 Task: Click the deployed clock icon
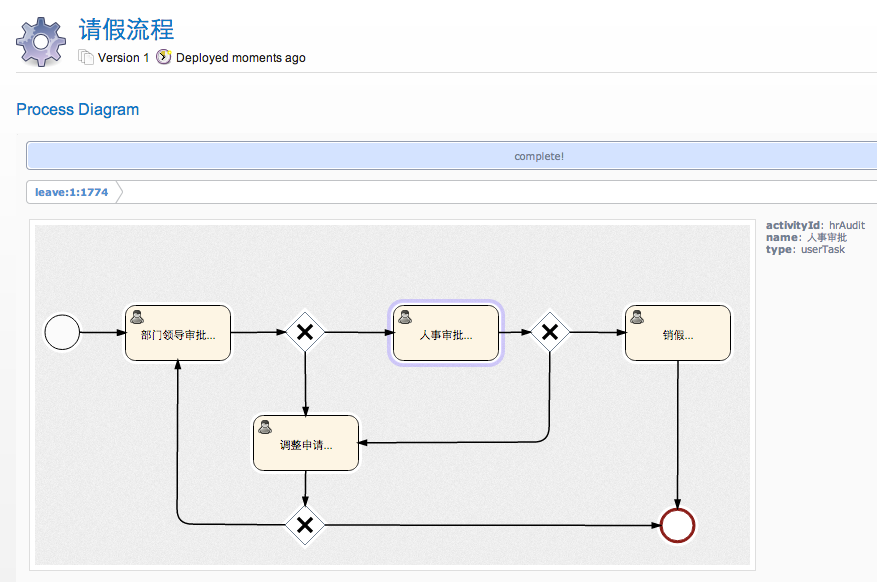pos(164,57)
